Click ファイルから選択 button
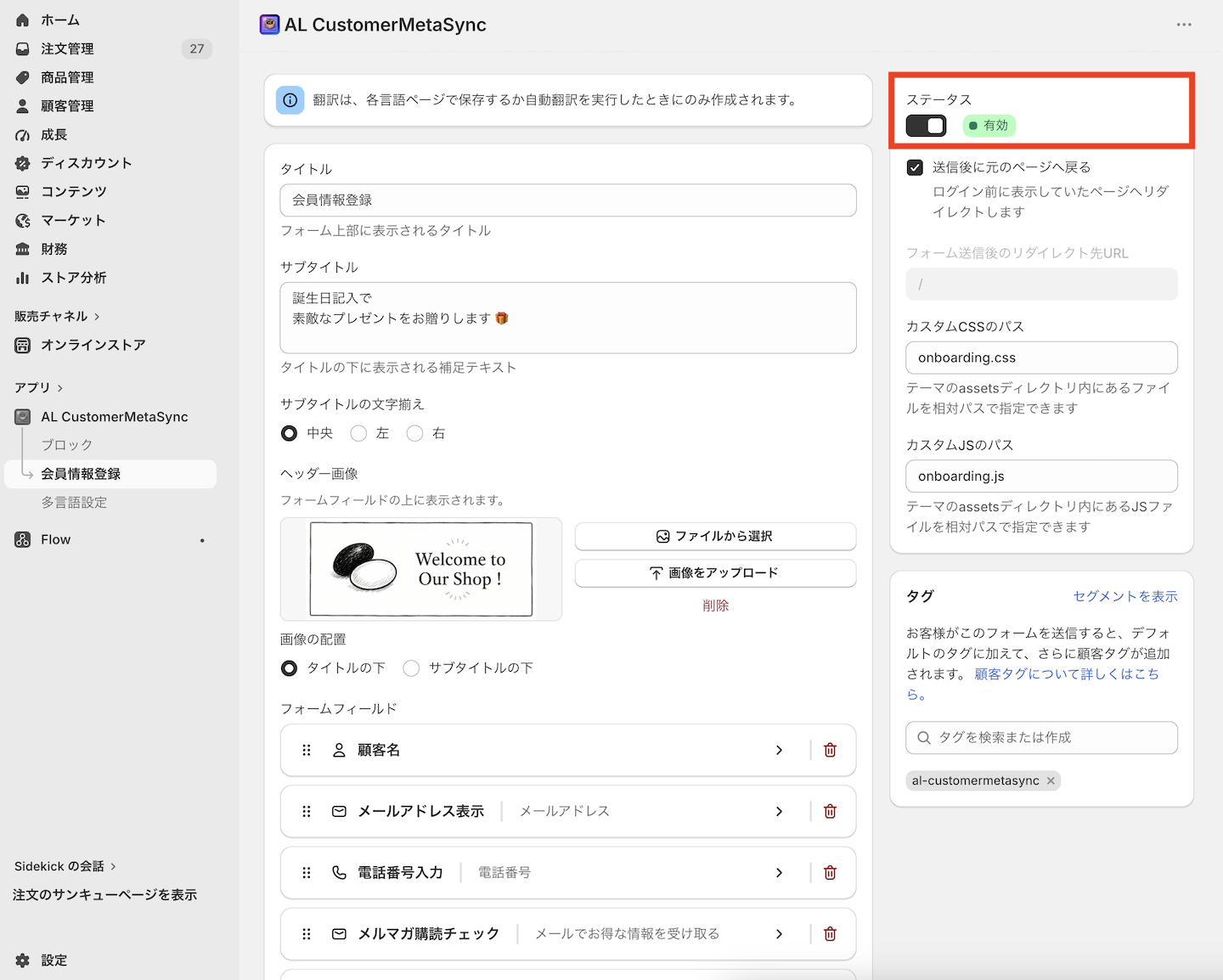 point(715,536)
